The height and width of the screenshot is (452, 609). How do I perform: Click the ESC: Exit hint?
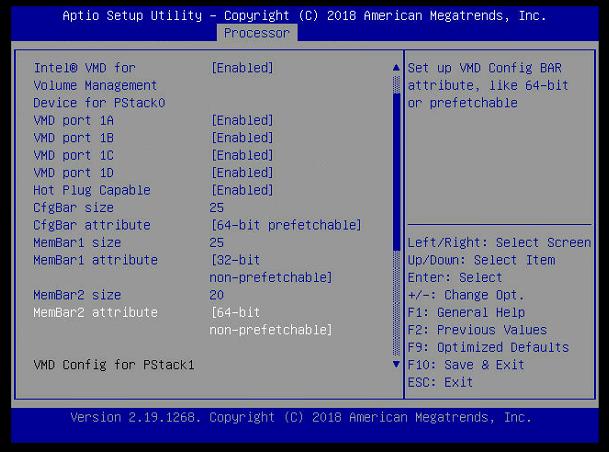pyautogui.click(x=440, y=382)
